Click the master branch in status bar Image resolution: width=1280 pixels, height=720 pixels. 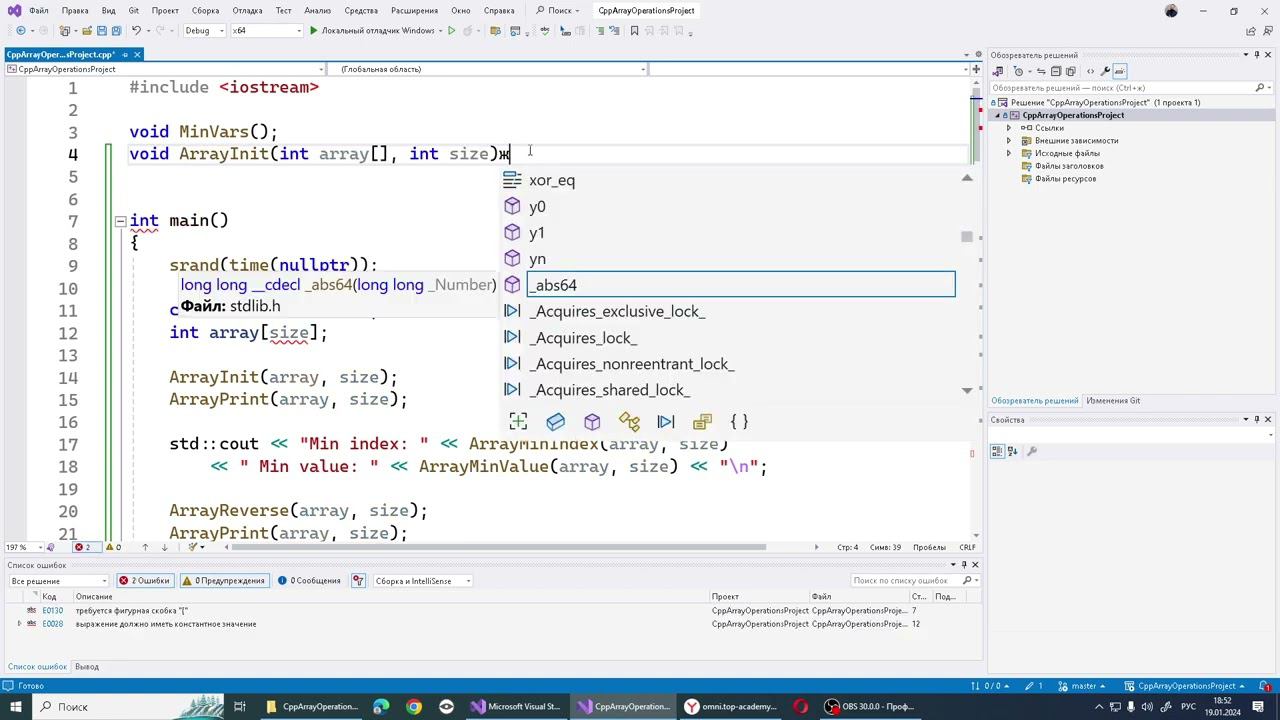pyautogui.click(x=1084, y=686)
